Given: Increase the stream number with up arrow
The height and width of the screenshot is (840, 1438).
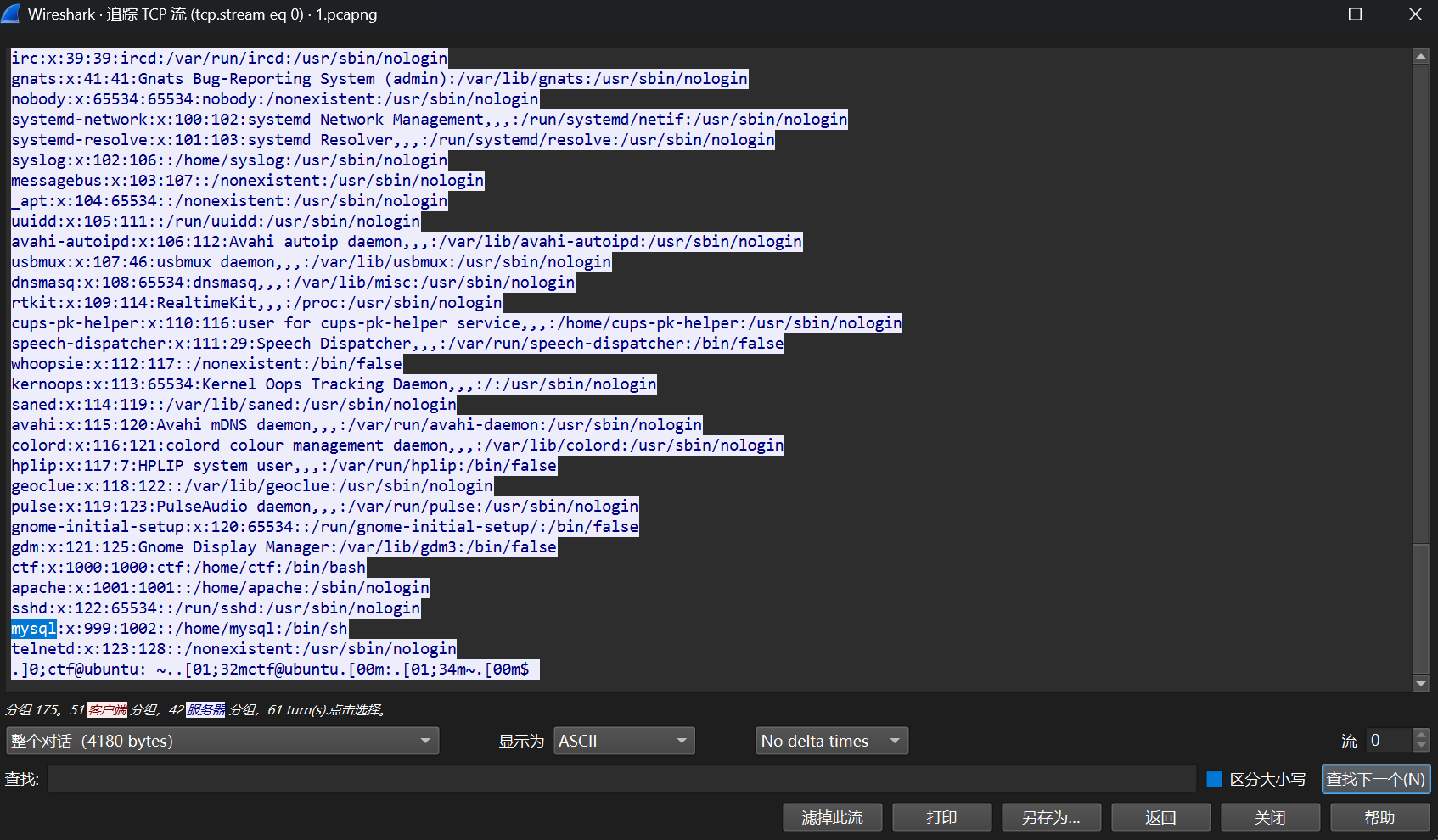Looking at the screenshot, I should (1421, 735).
